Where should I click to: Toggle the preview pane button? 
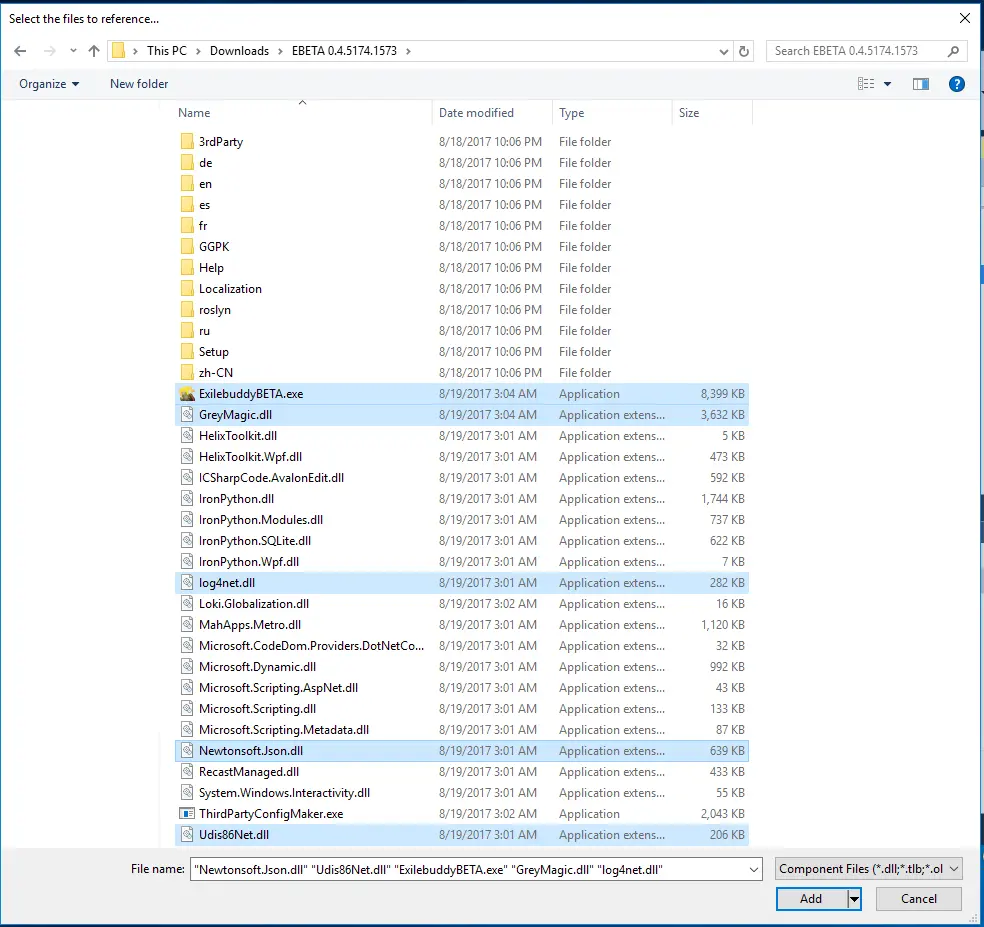[x=921, y=84]
